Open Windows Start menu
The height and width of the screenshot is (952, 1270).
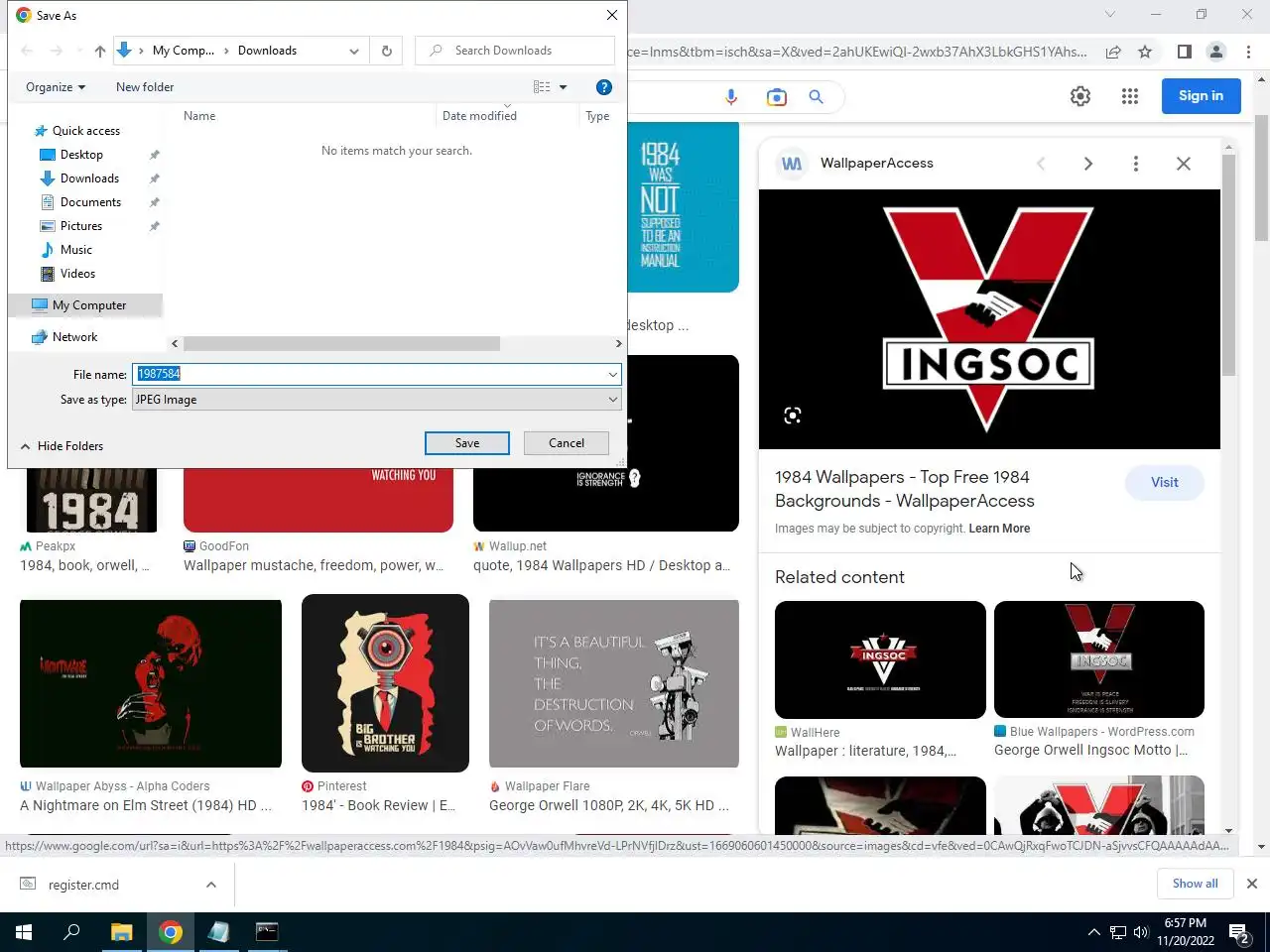tap(24, 932)
